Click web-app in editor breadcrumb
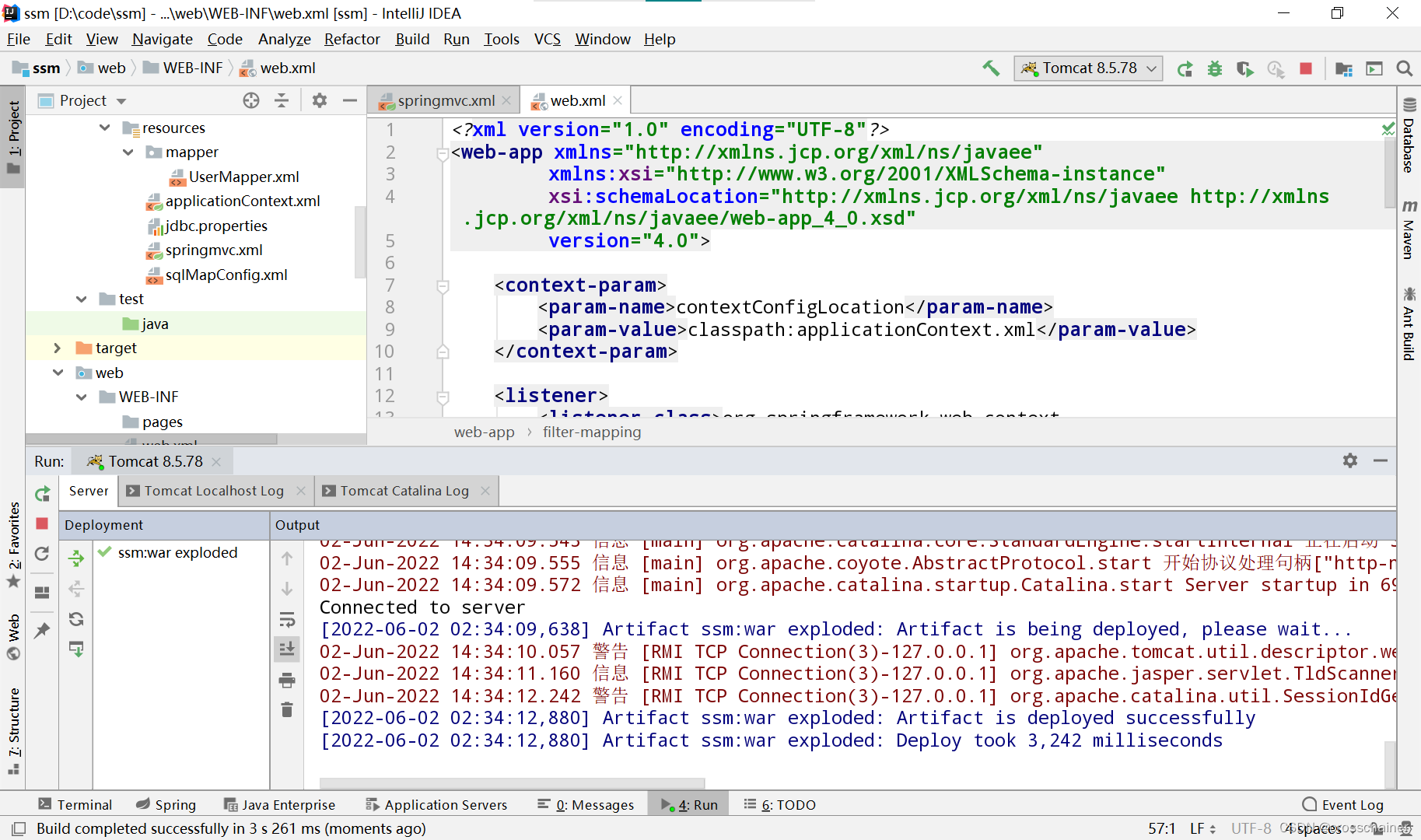 pos(484,432)
